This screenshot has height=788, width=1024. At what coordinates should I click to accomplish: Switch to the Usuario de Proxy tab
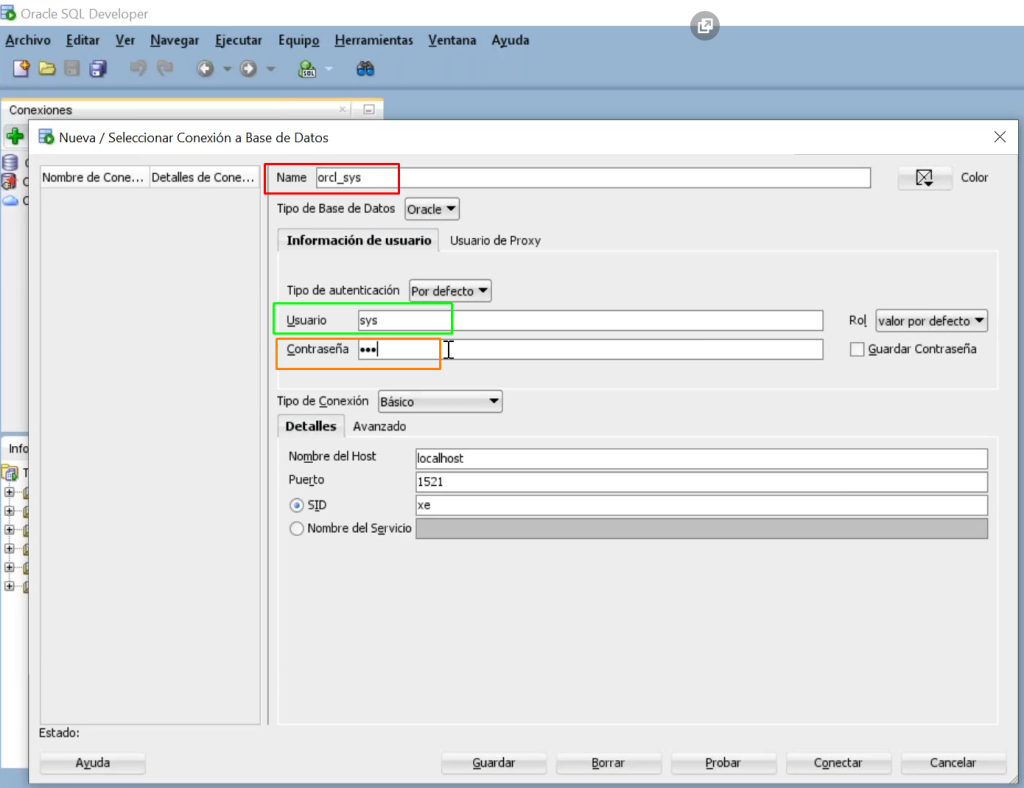(x=495, y=240)
